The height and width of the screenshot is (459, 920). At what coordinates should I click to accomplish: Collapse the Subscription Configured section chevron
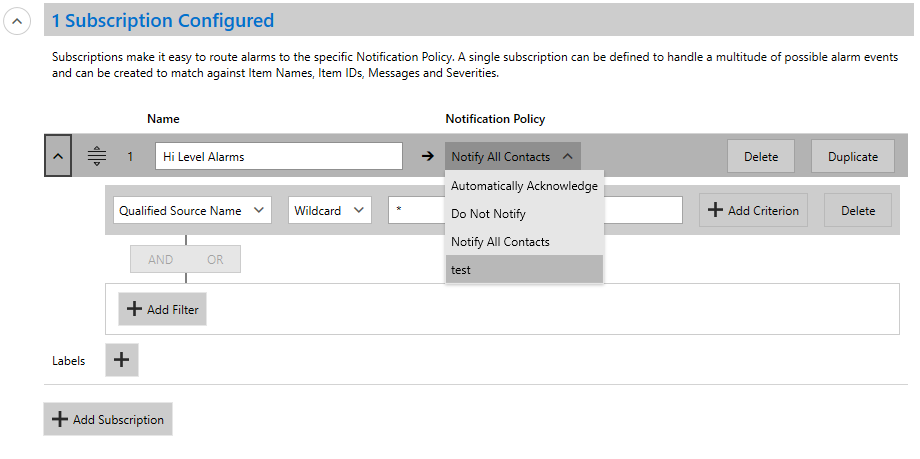click(x=17, y=21)
